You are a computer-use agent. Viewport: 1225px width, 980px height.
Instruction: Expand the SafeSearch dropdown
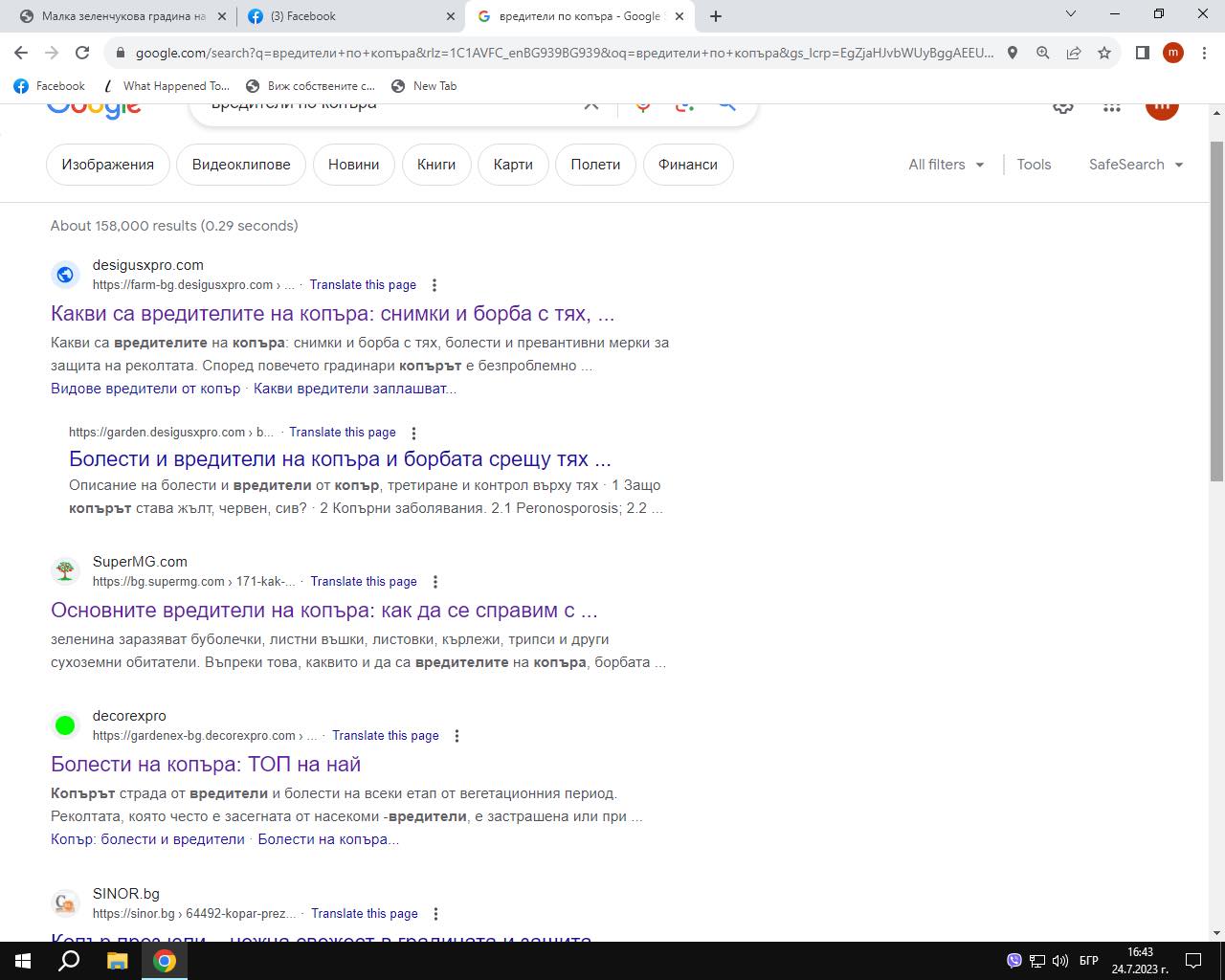point(1136,165)
